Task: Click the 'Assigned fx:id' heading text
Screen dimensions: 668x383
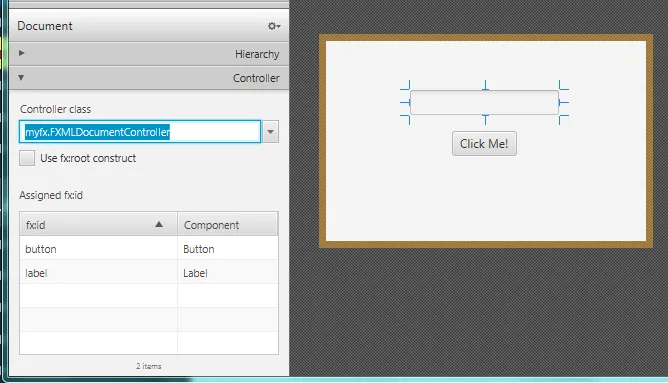Action: pyautogui.click(x=51, y=195)
